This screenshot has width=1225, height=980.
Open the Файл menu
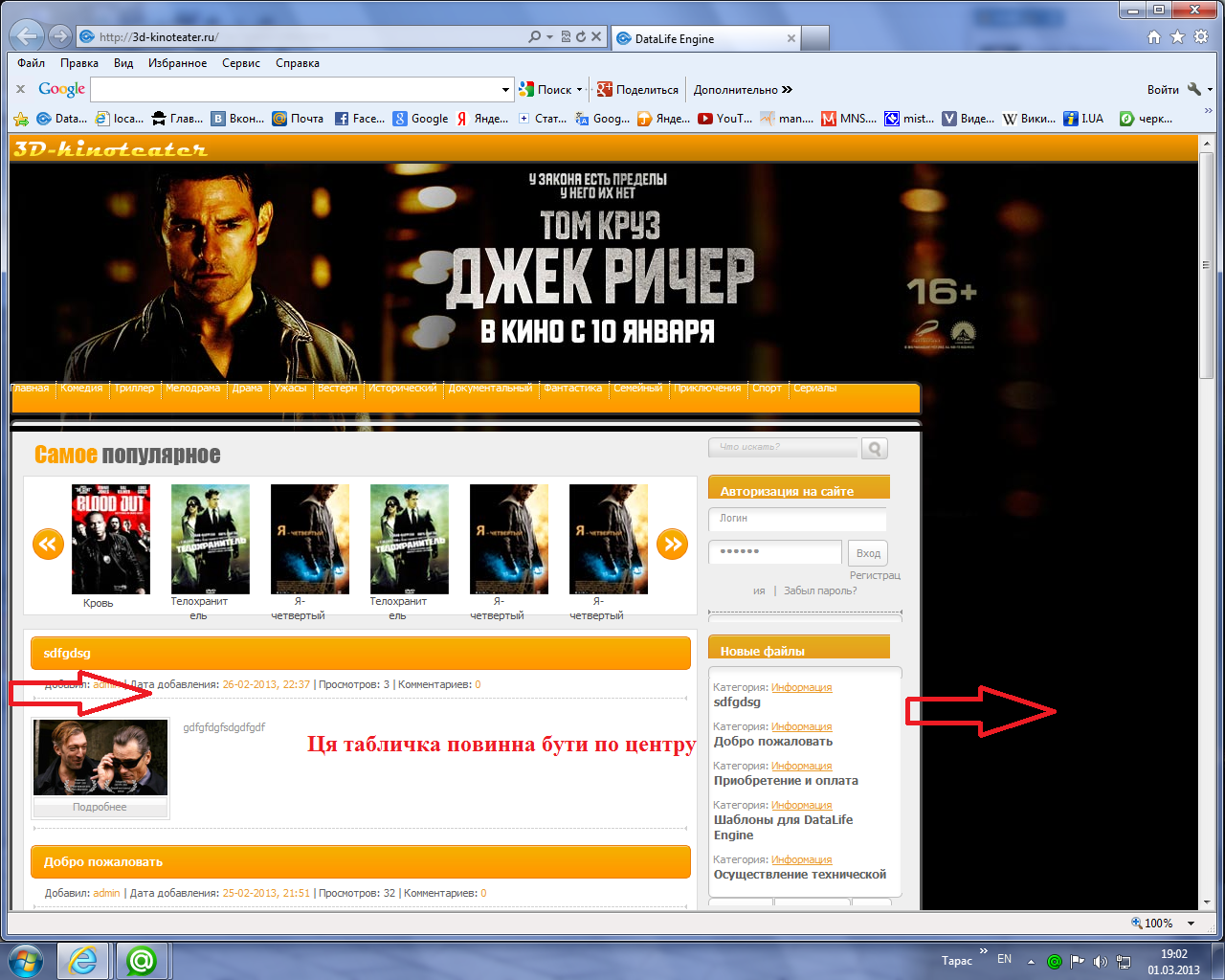[x=31, y=63]
